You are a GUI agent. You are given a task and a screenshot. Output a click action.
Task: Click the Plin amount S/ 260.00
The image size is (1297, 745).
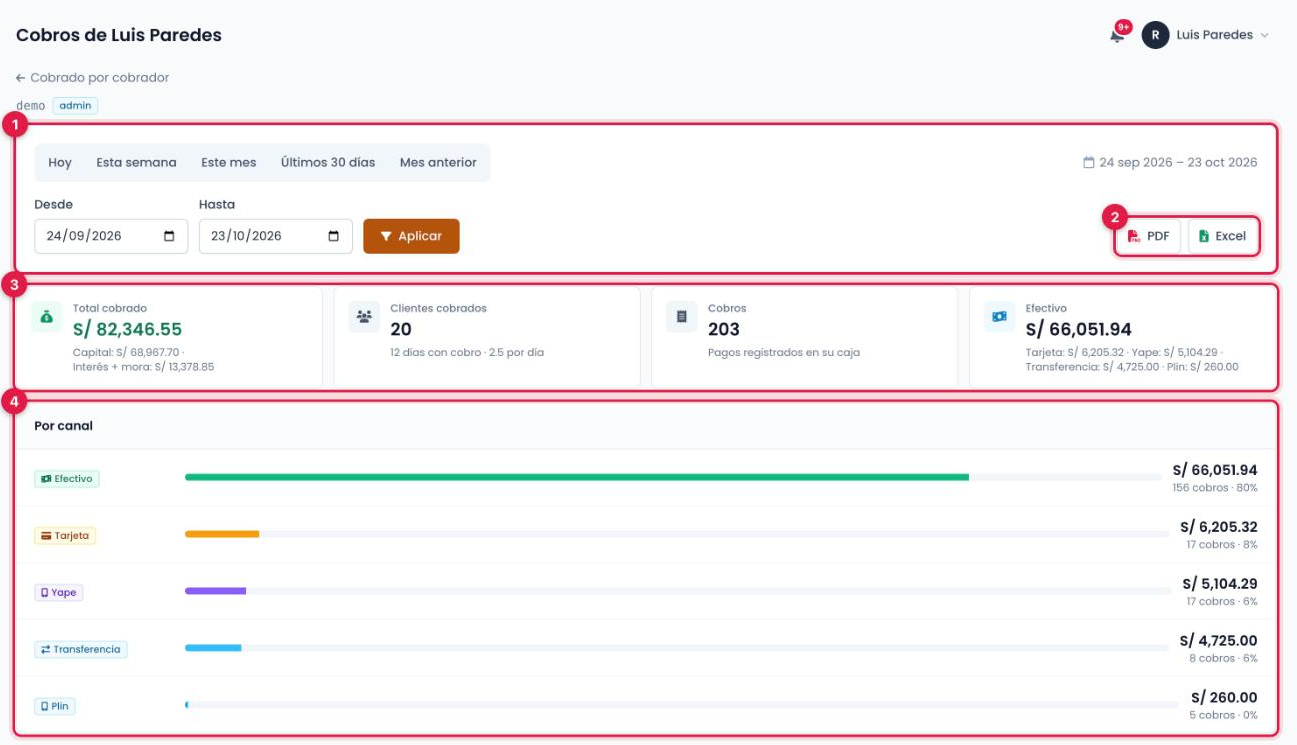1224,698
